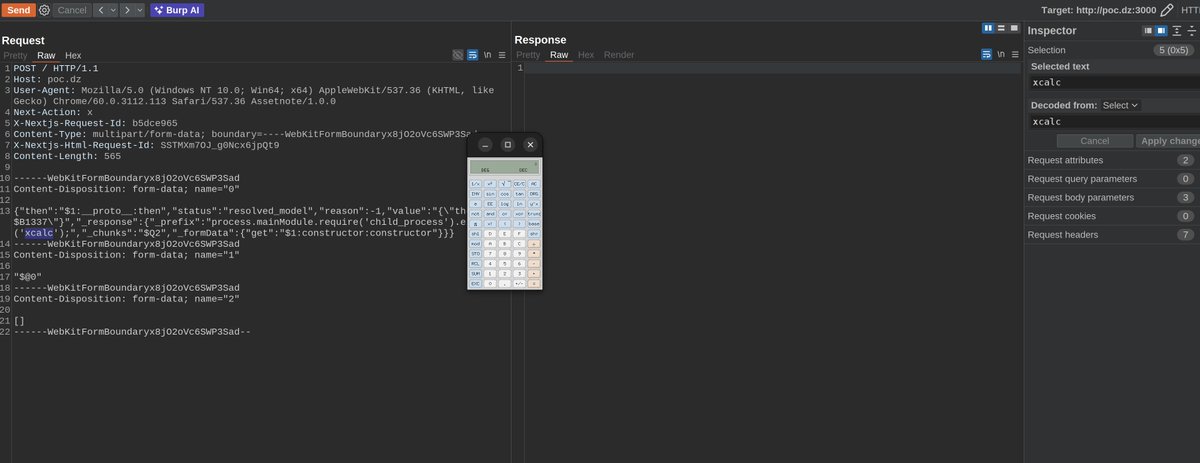
Task: Select side-by-side layout view
Action: (x=988, y=28)
